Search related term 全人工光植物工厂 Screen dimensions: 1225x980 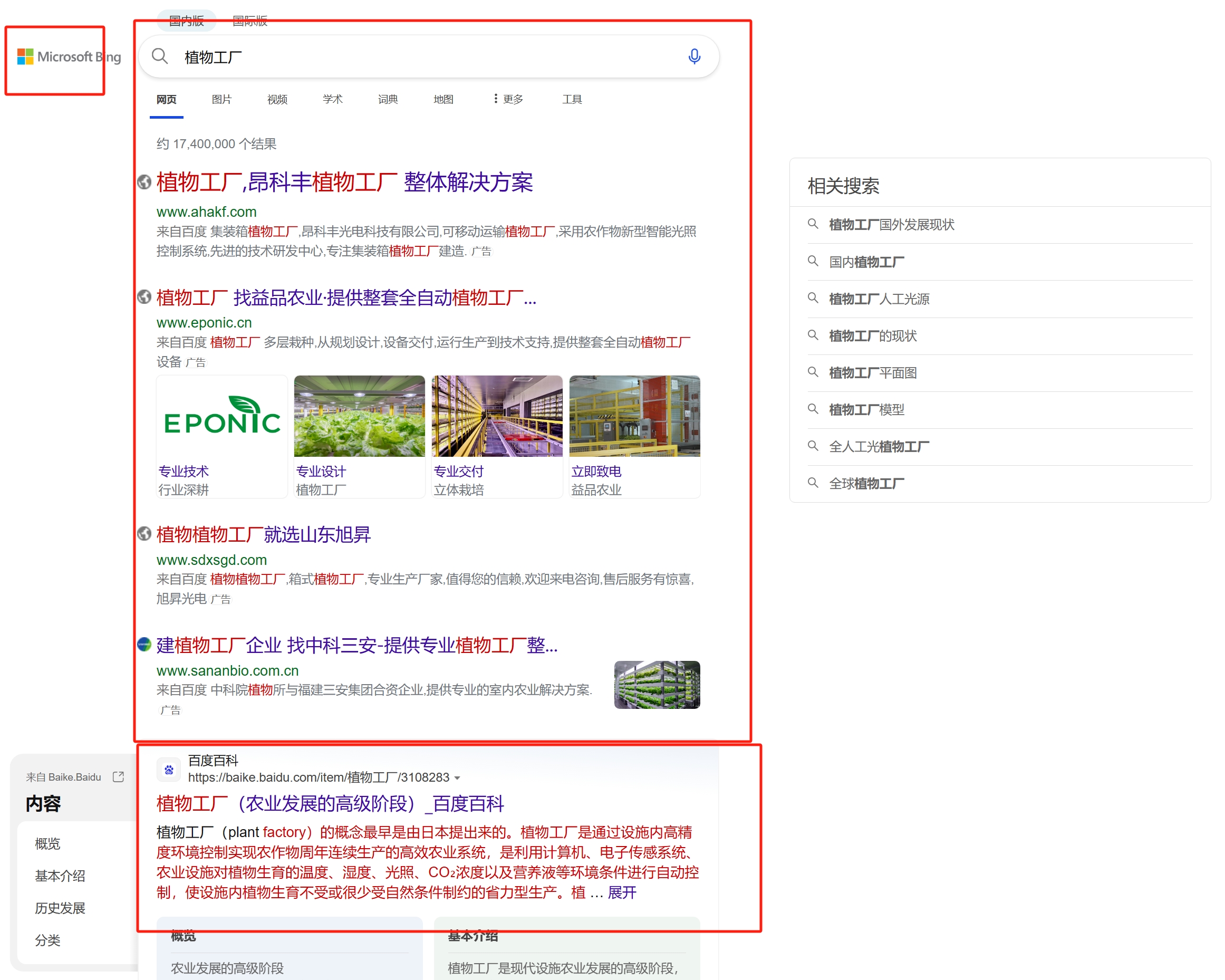coord(879,446)
